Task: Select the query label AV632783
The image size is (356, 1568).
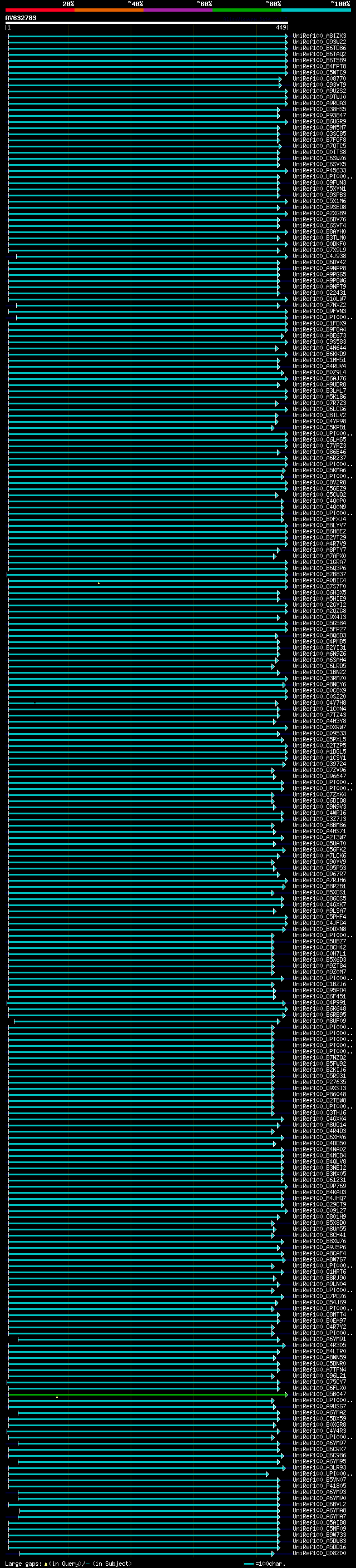Action: point(21,18)
